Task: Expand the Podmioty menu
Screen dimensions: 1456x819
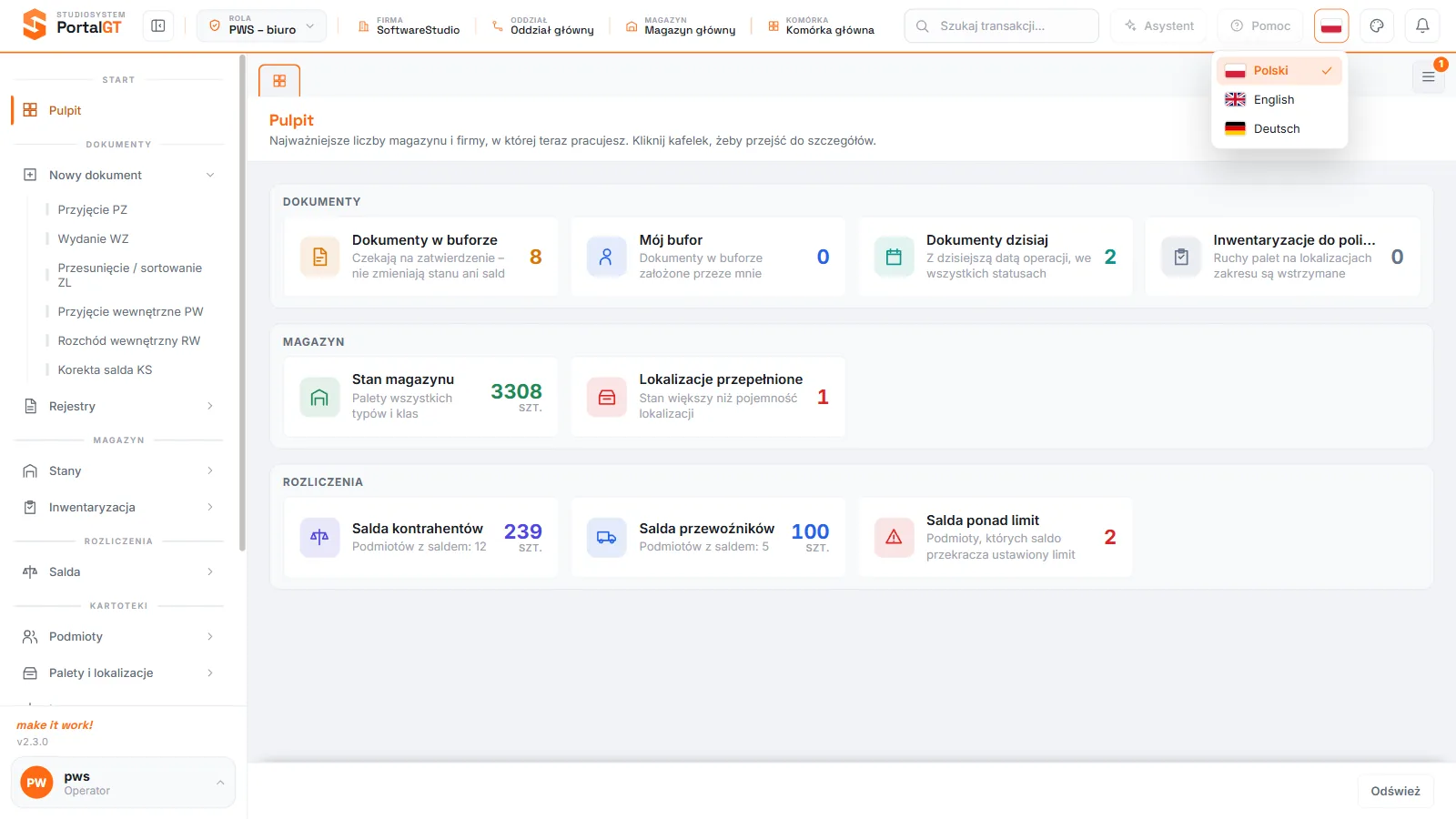Action: [x=120, y=636]
